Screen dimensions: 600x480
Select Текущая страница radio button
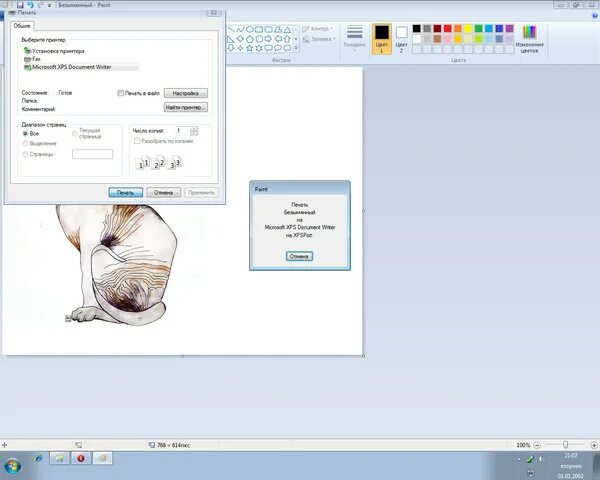[75, 134]
